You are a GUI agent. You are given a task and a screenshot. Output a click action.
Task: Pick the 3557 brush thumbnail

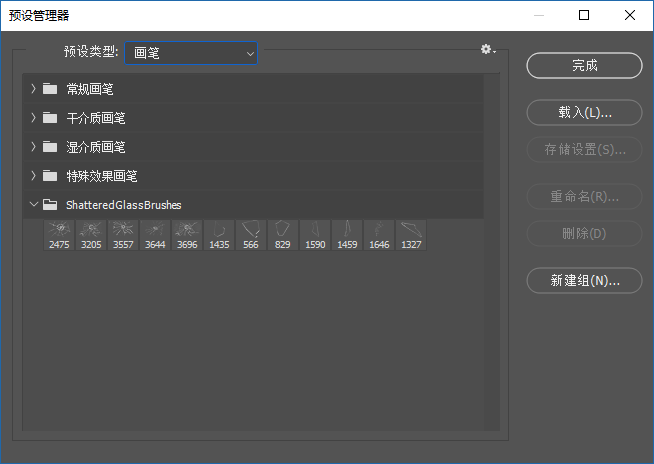click(x=123, y=235)
